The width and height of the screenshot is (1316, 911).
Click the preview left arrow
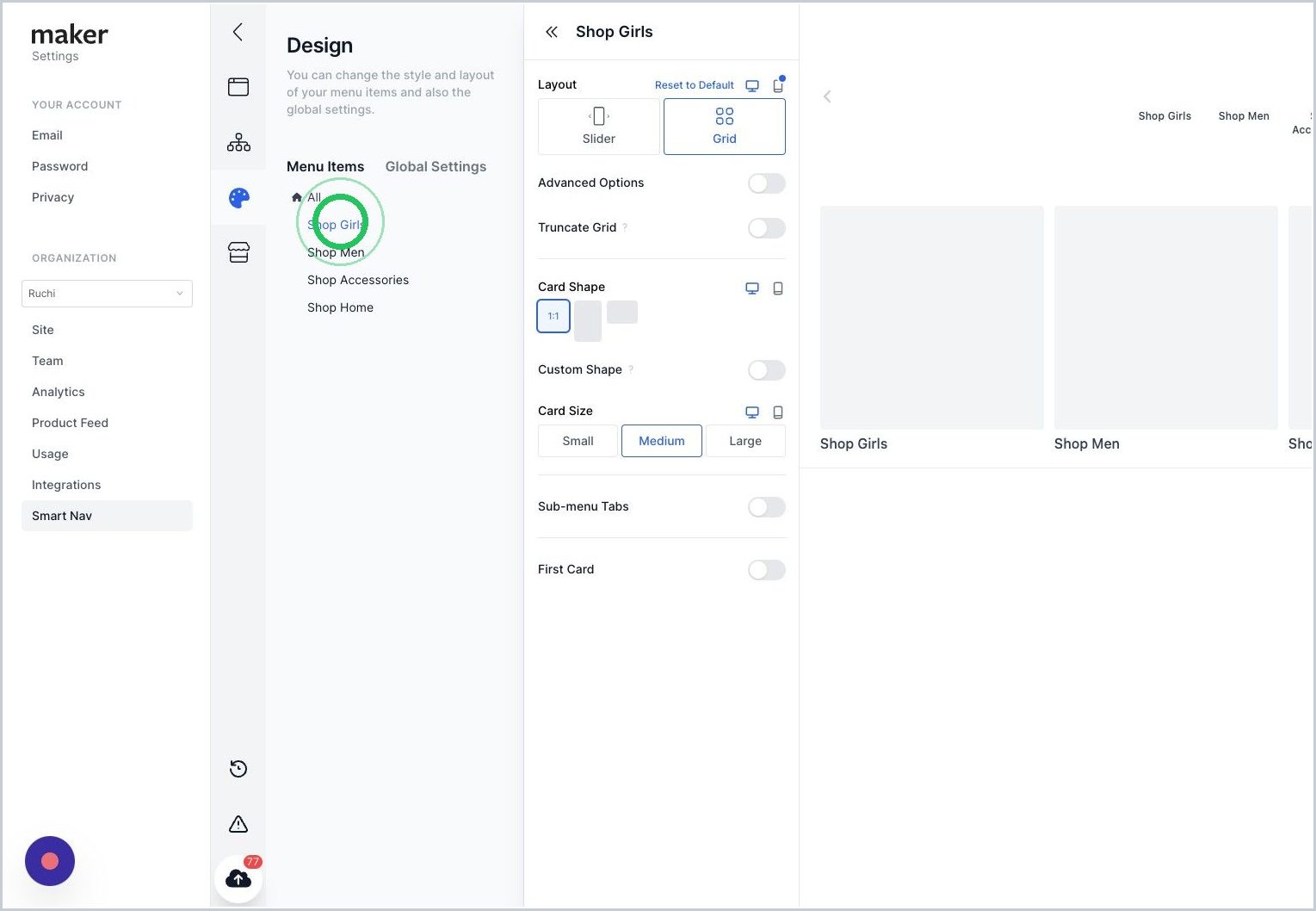coord(827,96)
